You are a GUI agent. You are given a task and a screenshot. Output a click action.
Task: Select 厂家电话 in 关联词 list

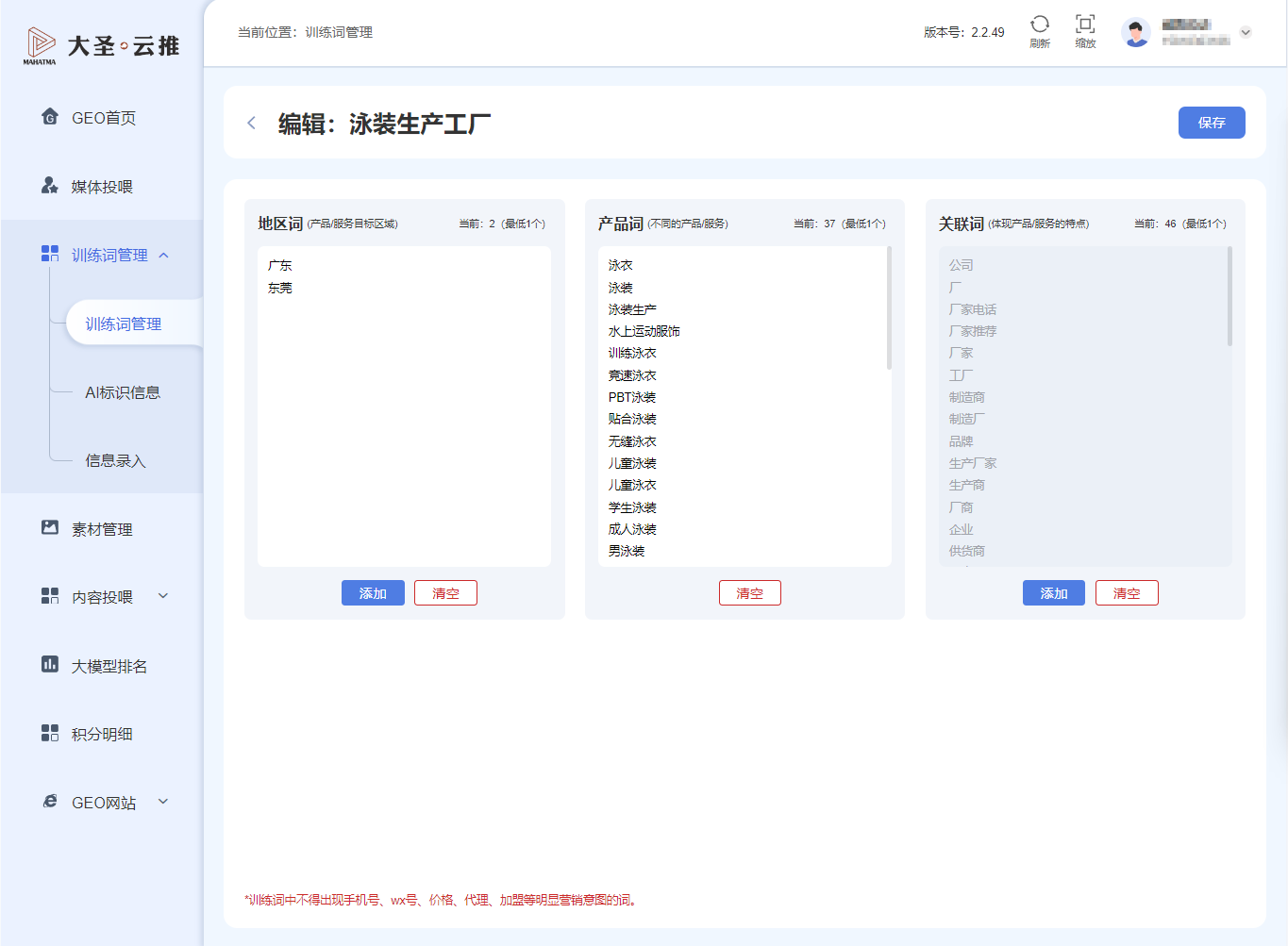(973, 309)
